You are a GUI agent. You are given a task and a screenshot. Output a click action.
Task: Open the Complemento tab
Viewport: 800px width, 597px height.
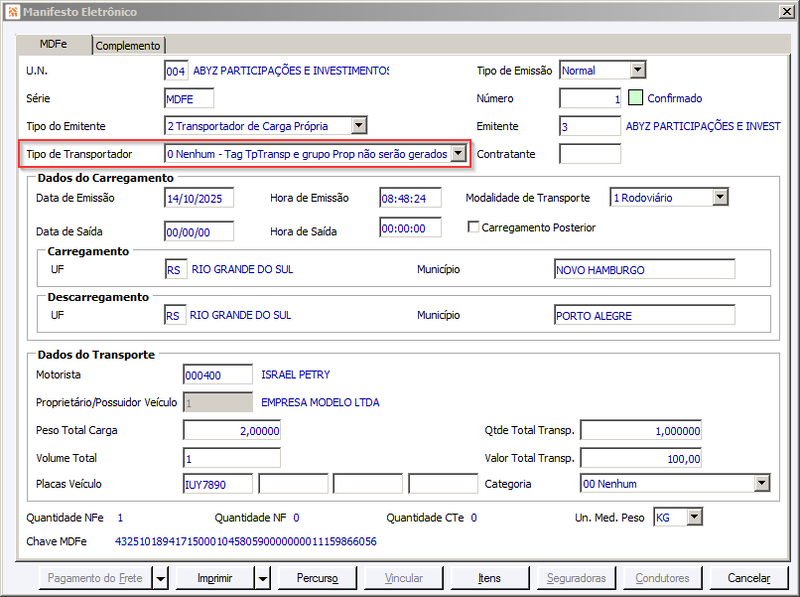click(128, 45)
